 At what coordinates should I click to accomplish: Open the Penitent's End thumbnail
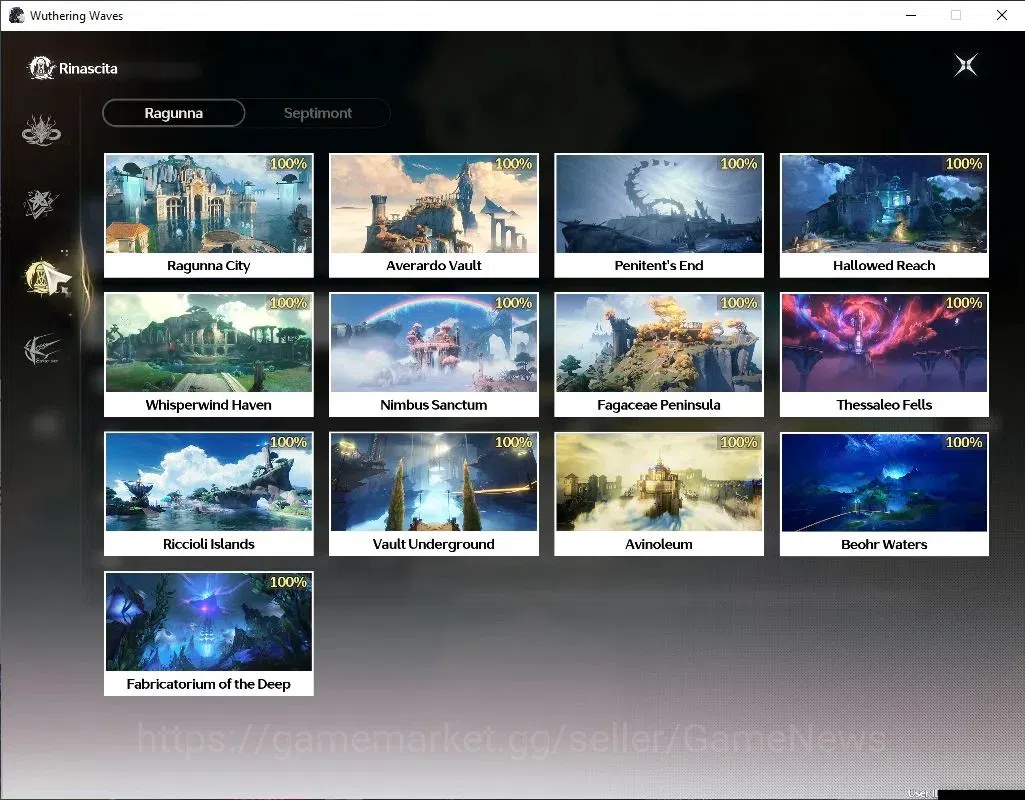tap(659, 204)
